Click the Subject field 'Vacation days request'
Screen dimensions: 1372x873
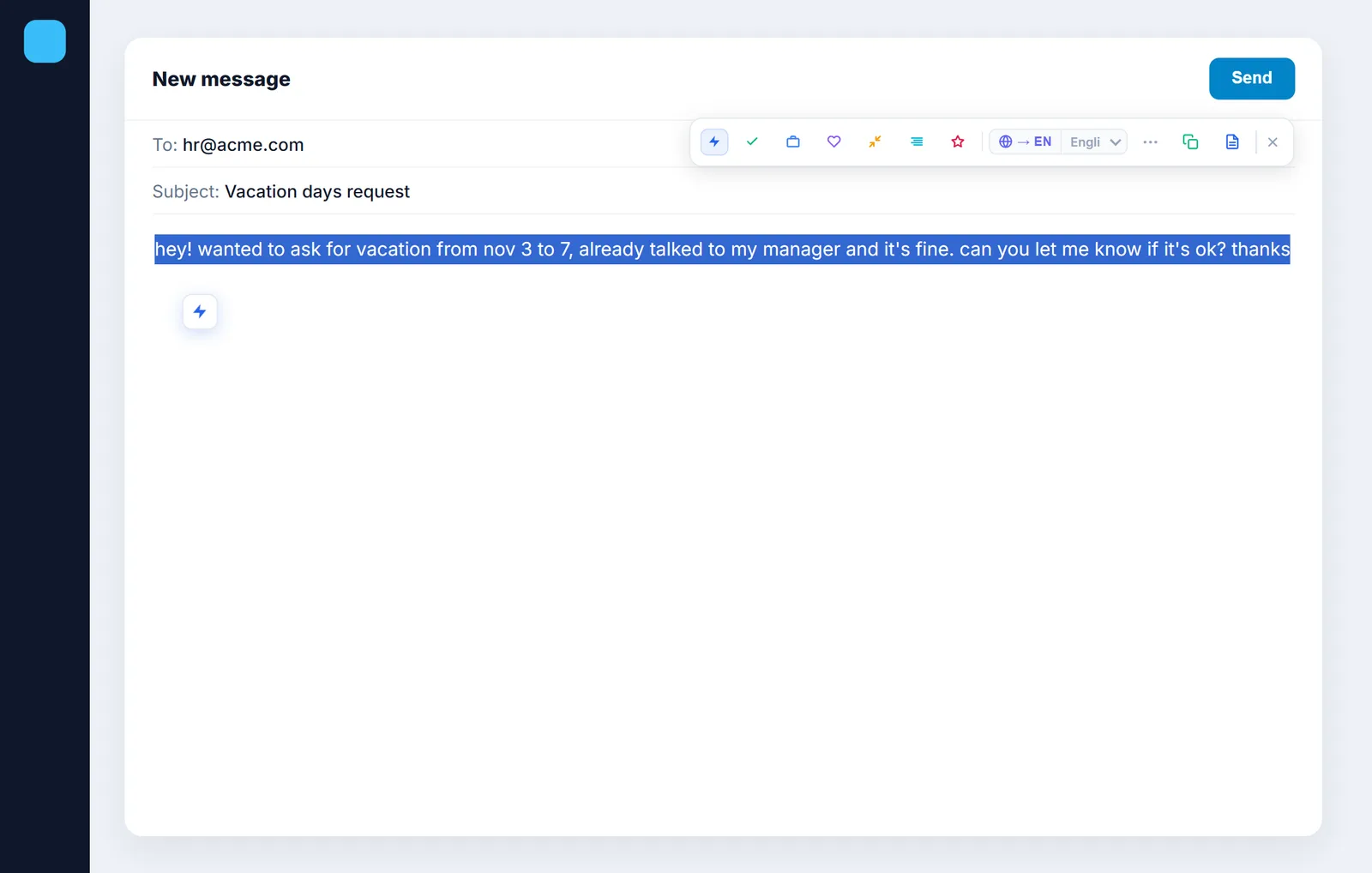(723, 191)
